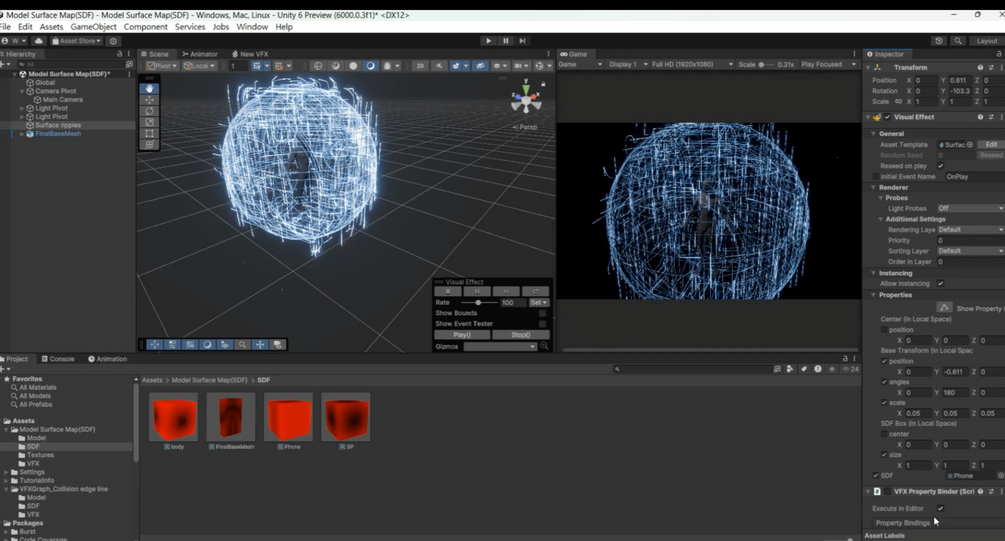This screenshot has height=541, width=1005.
Task: Open the Gizmos dropdown in Visual Effect overlay
Action: 500,346
